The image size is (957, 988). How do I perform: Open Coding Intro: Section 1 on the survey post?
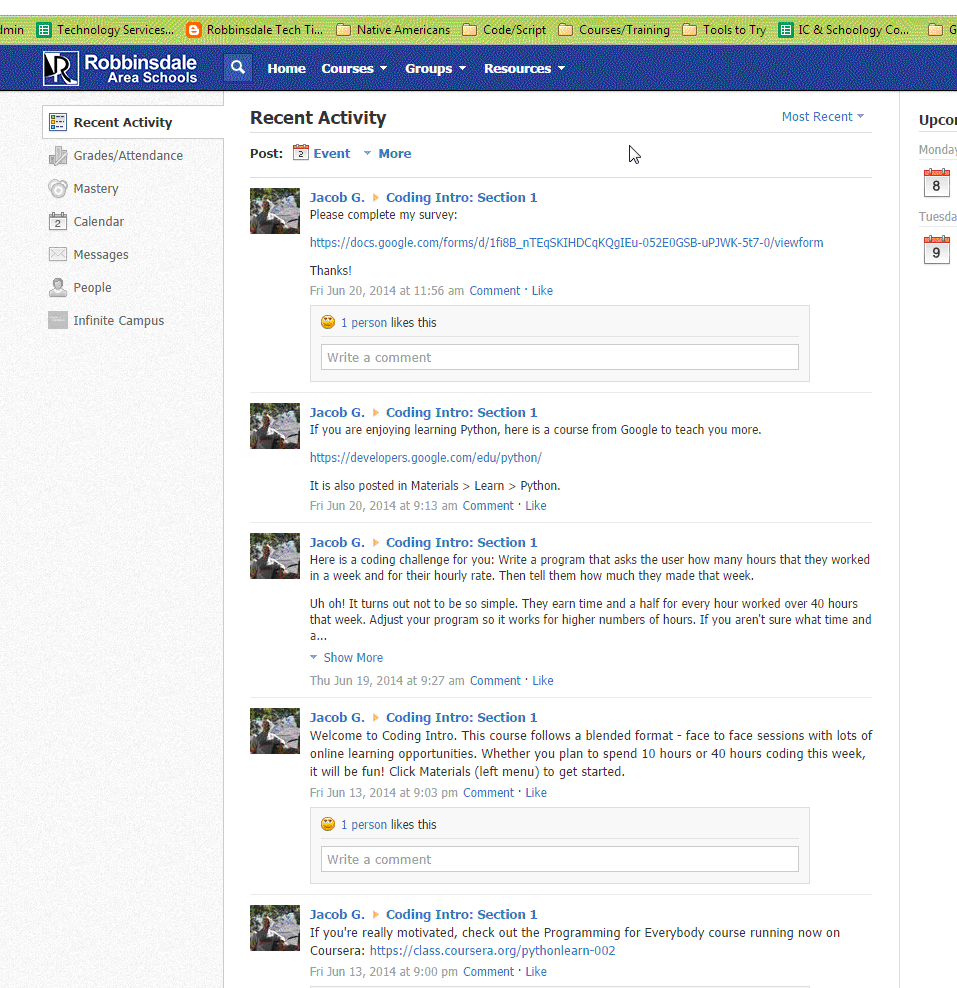(x=461, y=197)
